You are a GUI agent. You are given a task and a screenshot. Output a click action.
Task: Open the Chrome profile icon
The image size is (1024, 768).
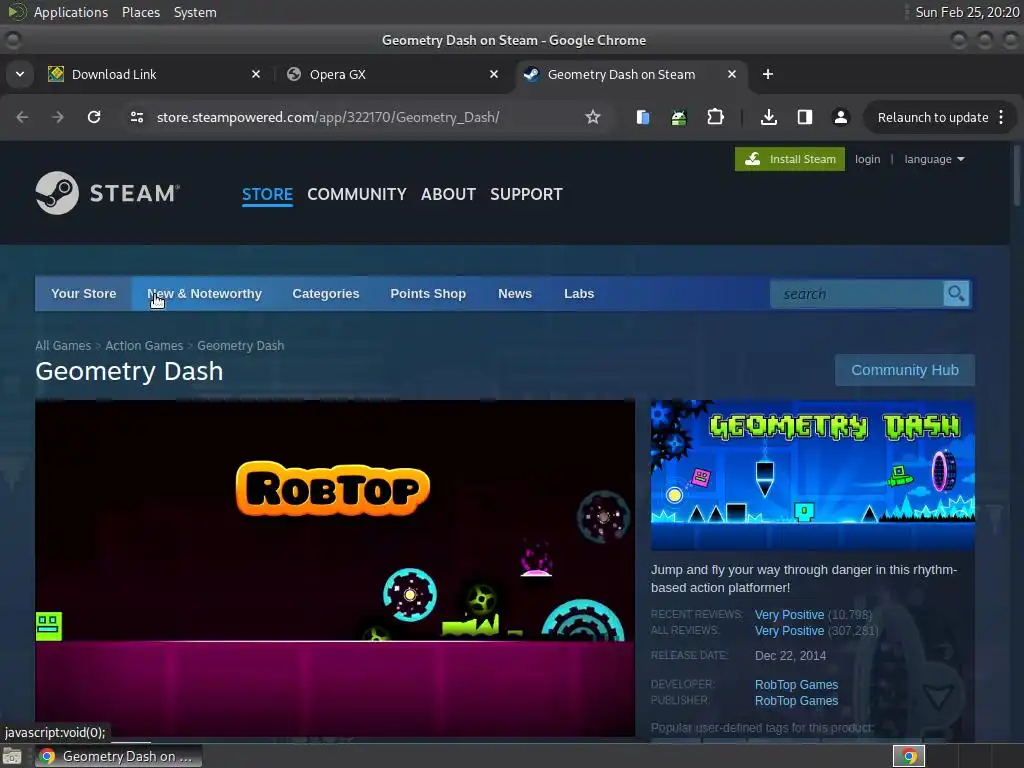point(840,117)
